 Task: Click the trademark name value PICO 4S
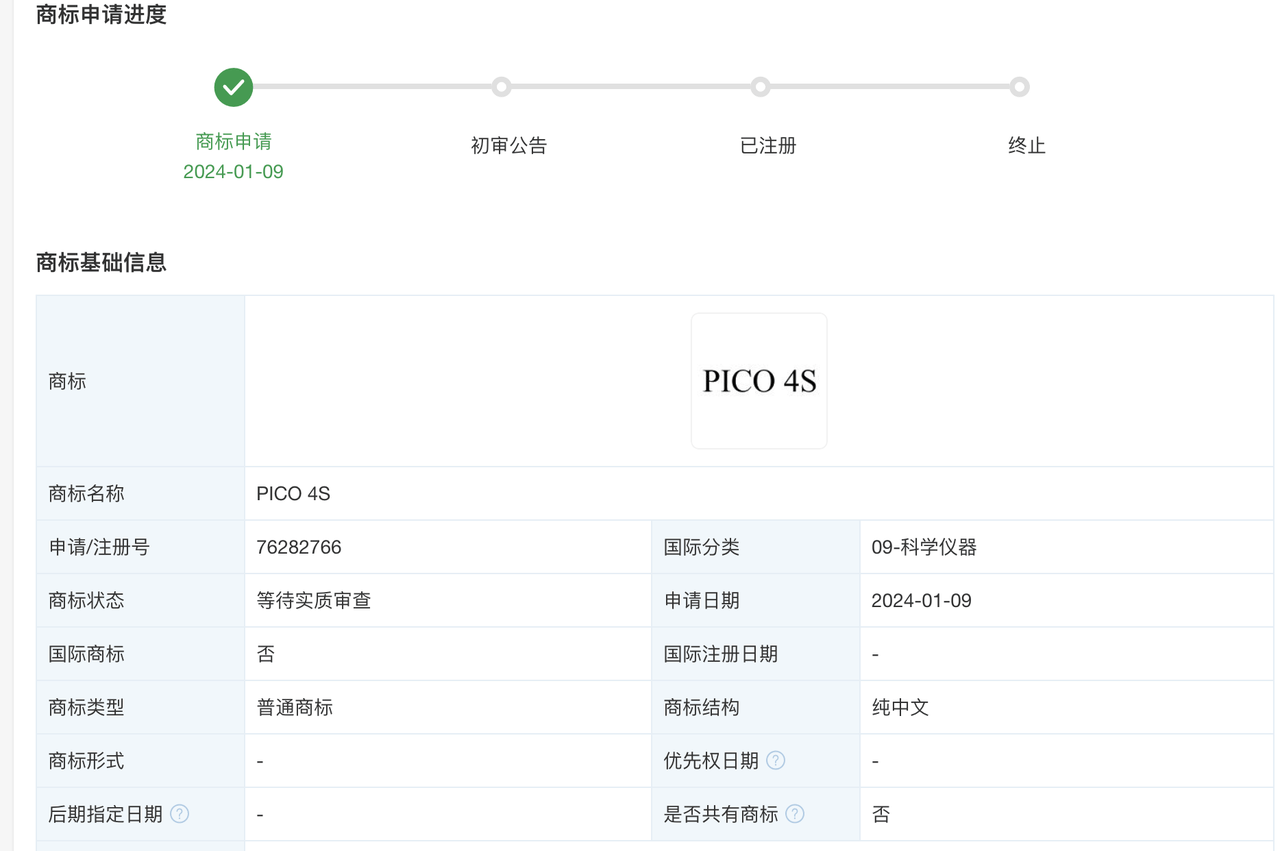coord(293,494)
